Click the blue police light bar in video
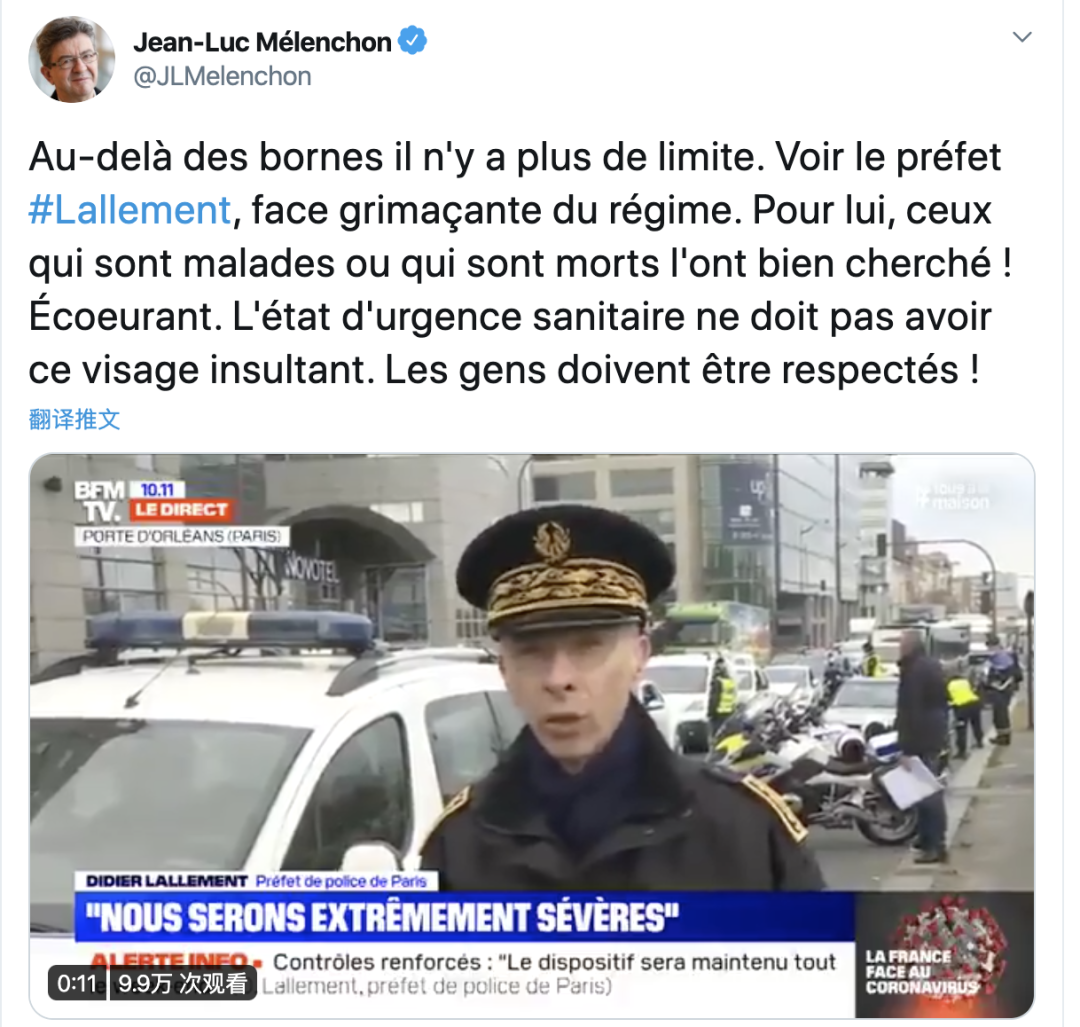The width and height of the screenshot is (1080, 1027). 229,629
